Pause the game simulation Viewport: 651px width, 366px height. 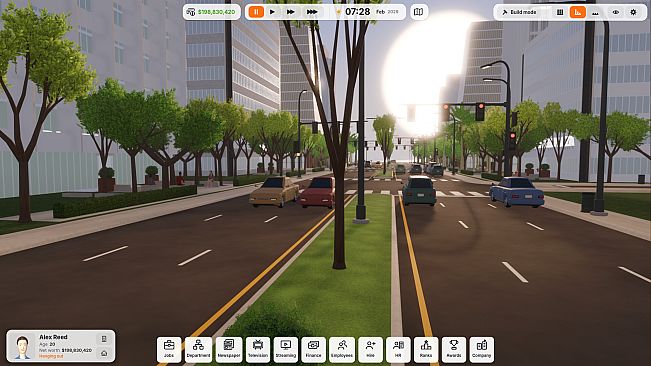256,12
